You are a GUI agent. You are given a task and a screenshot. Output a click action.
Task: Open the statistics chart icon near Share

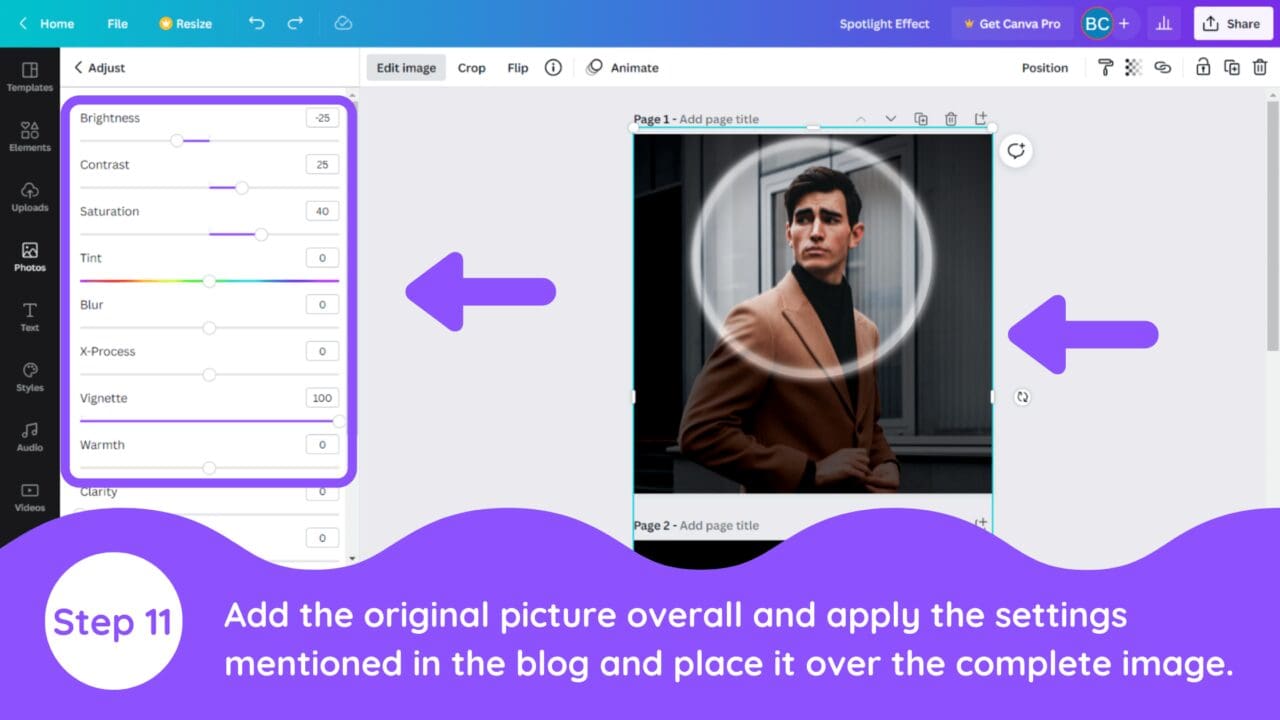[1163, 23]
